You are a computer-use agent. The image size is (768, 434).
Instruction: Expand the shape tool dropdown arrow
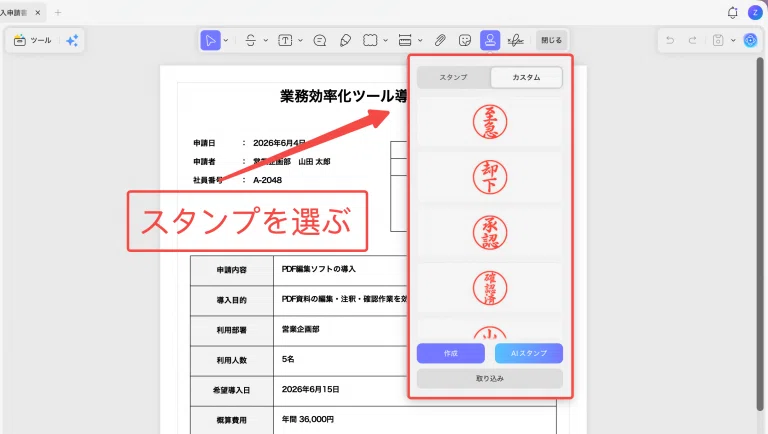(x=385, y=40)
